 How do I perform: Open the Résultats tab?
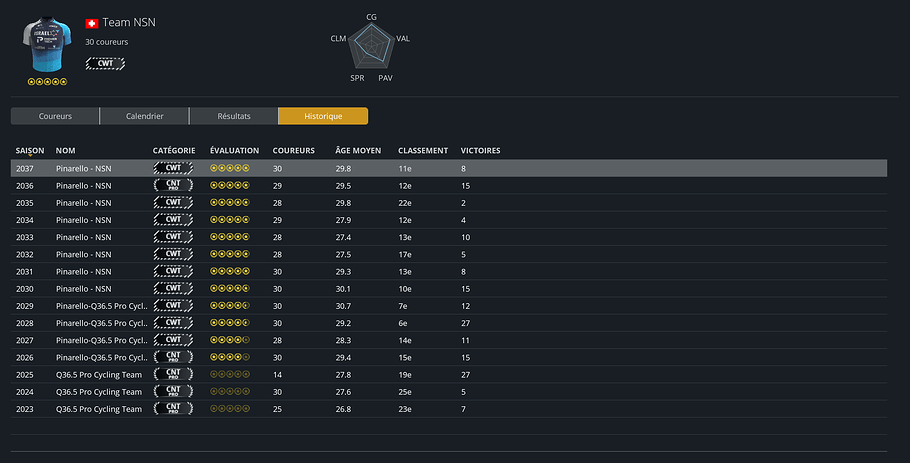[x=234, y=116]
